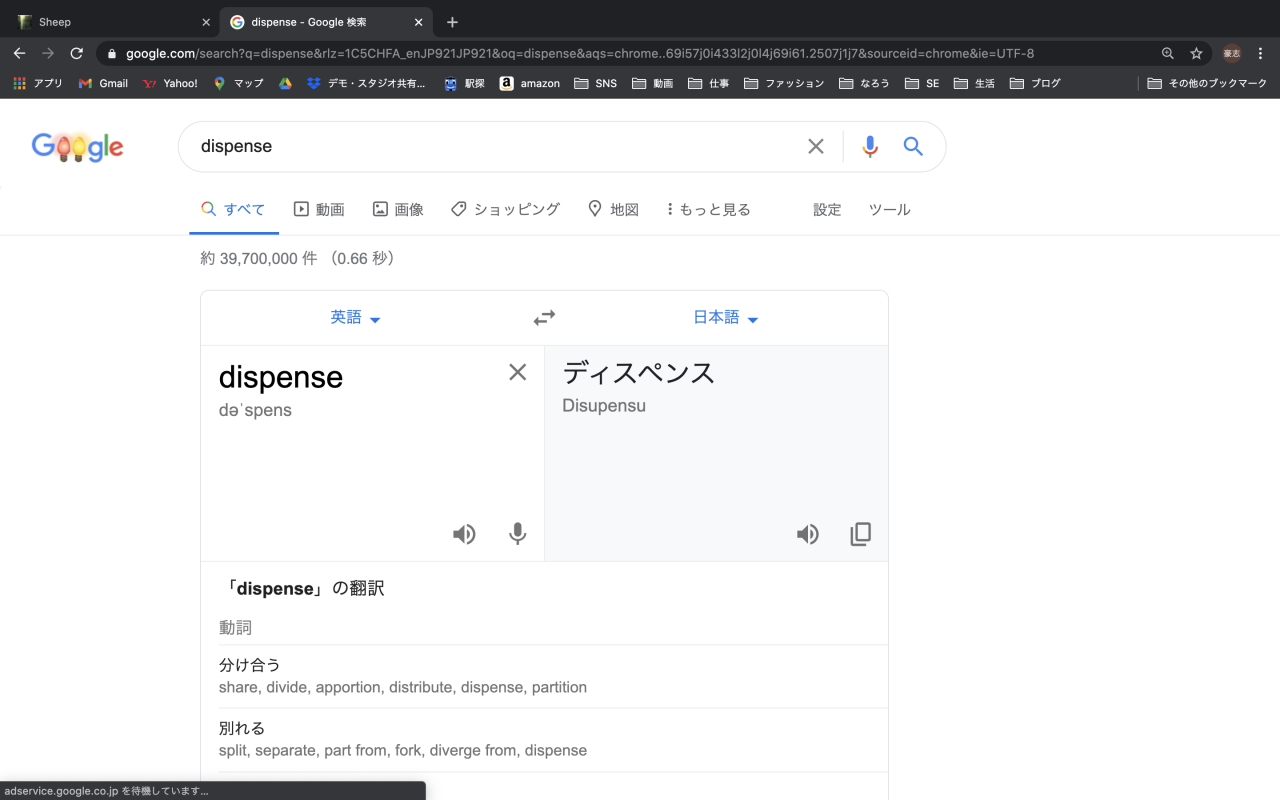Swap the translation languages
Screen dimensions: 1280x800
(544, 318)
